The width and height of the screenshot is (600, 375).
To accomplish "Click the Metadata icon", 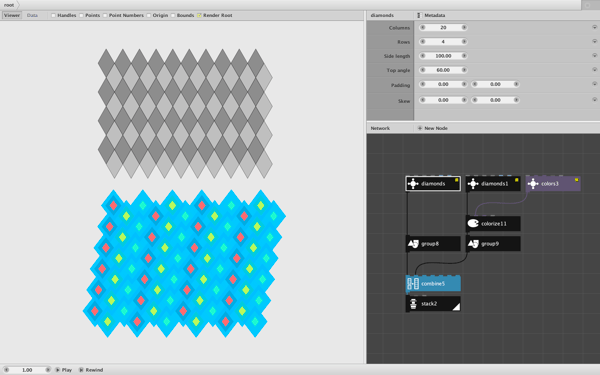I will click(419, 15).
